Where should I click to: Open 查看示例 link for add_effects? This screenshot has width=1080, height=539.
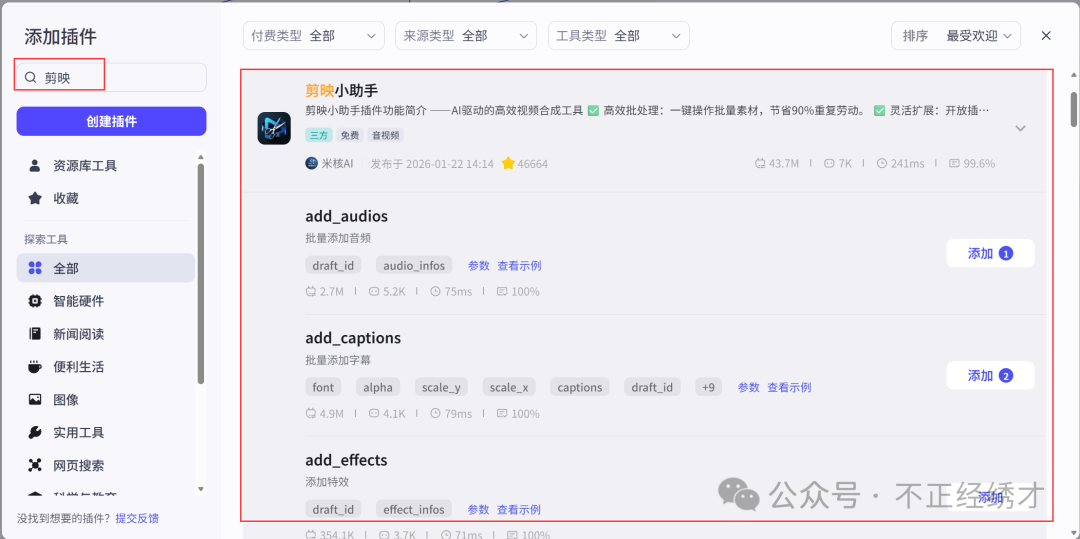point(519,509)
